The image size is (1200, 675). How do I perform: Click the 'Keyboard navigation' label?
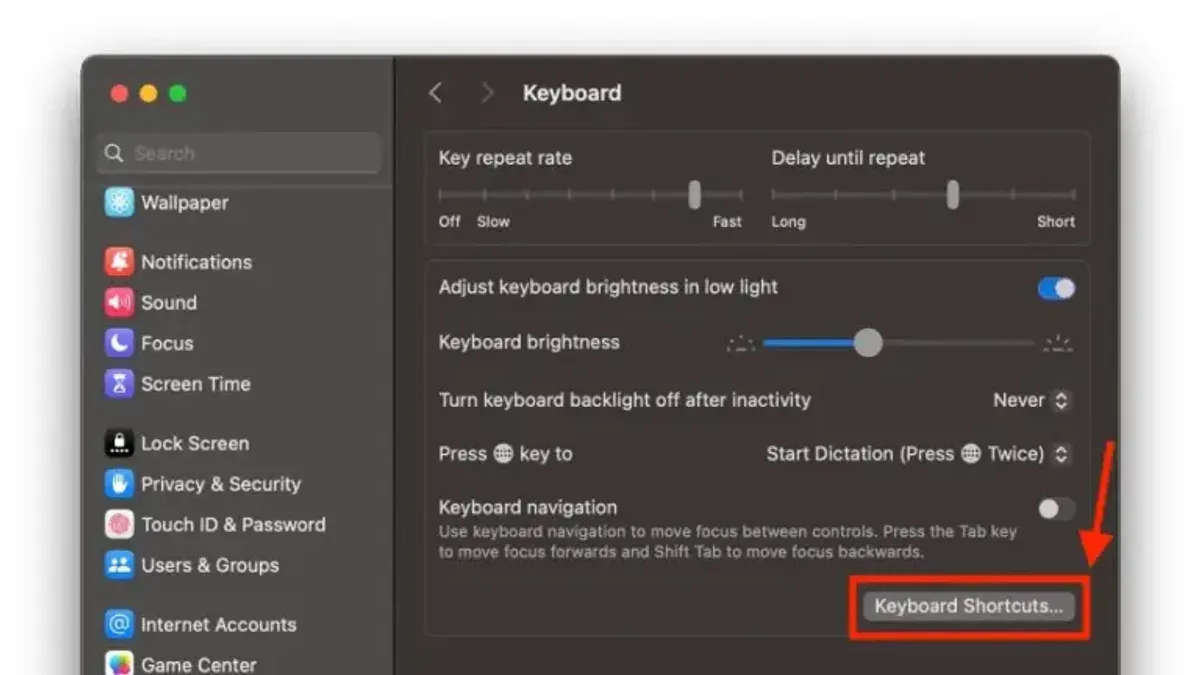[x=528, y=507]
